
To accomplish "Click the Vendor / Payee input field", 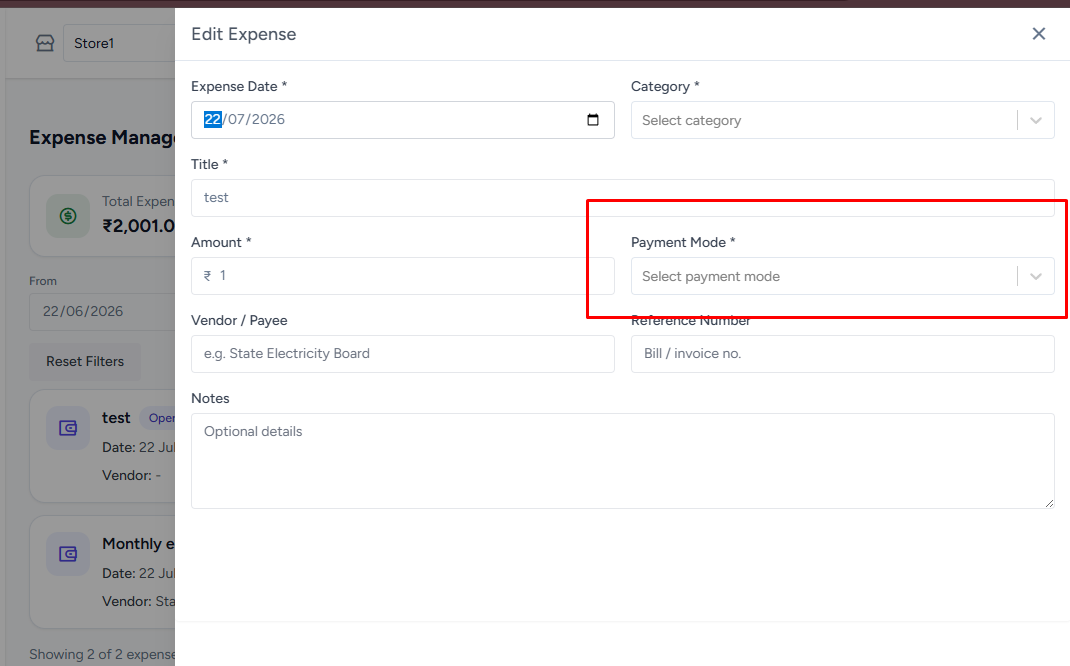I will pos(403,353).
